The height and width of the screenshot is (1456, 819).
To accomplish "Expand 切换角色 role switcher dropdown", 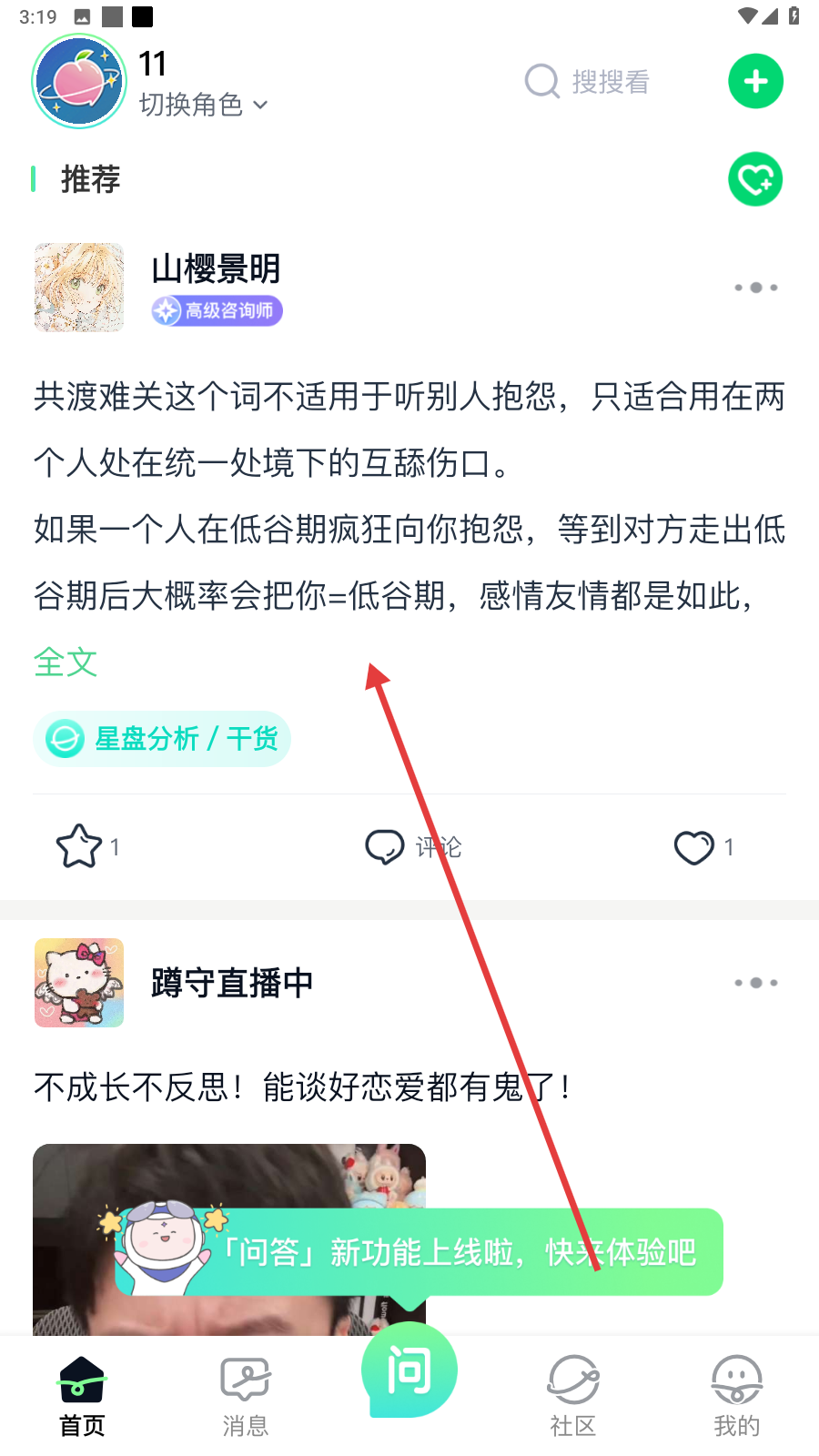I will (x=204, y=105).
